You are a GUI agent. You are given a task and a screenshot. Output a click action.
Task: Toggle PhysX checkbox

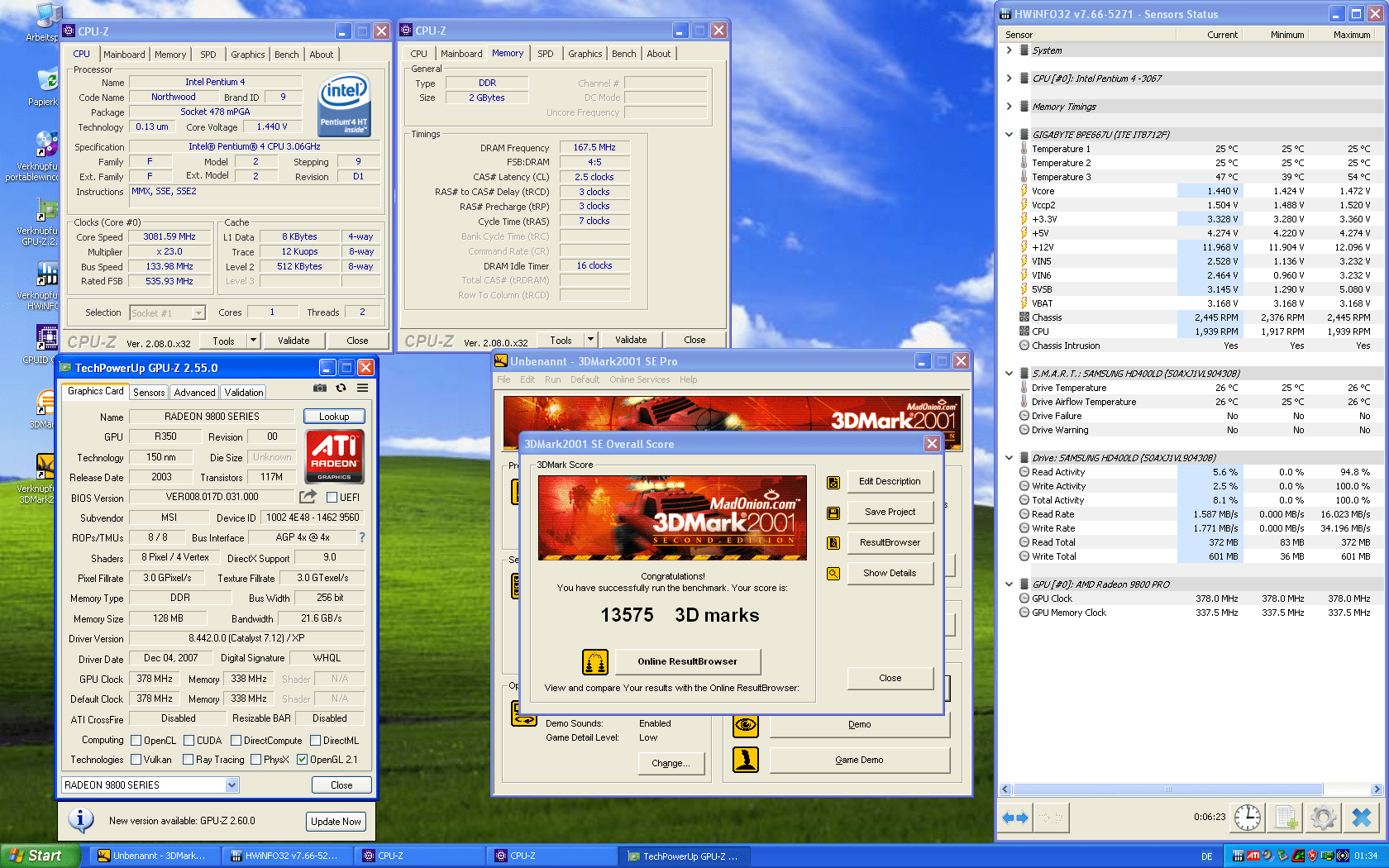(255, 760)
